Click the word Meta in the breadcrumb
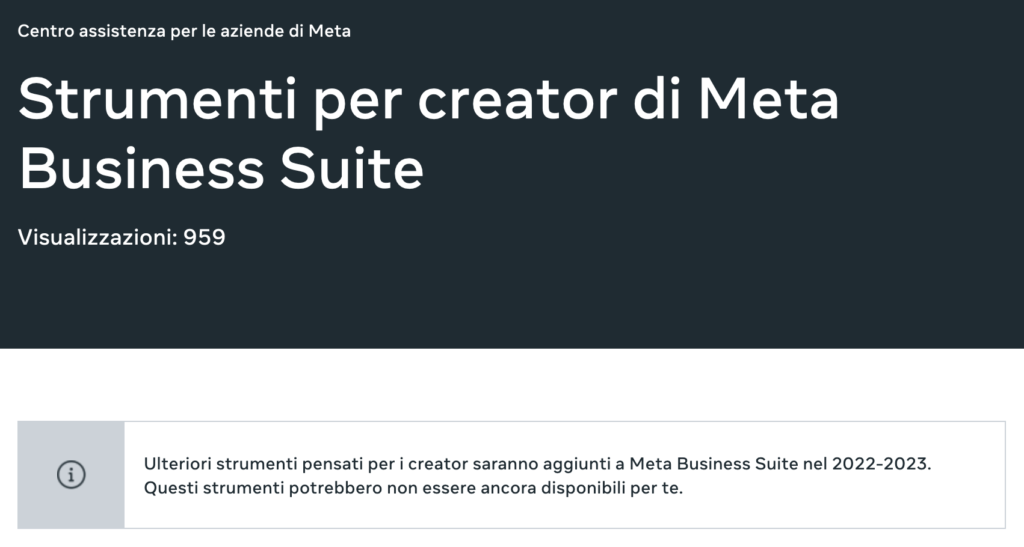This screenshot has width=1024, height=547. coord(330,31)
